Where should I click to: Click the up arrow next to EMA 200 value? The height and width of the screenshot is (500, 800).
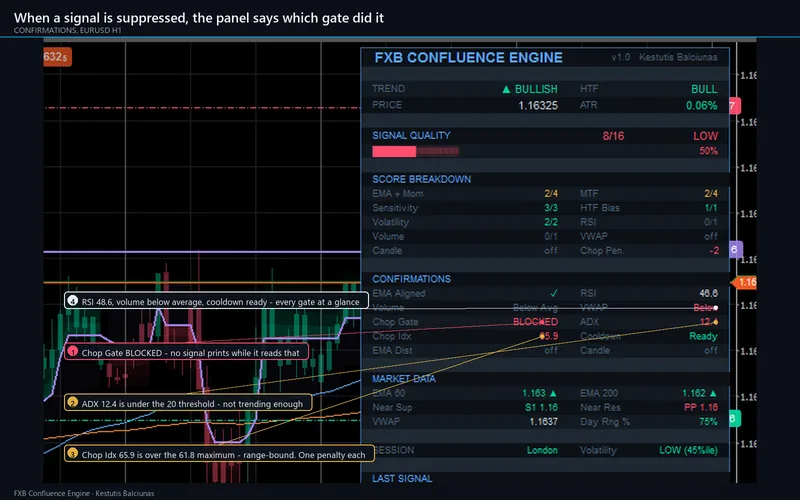point(713,393)
